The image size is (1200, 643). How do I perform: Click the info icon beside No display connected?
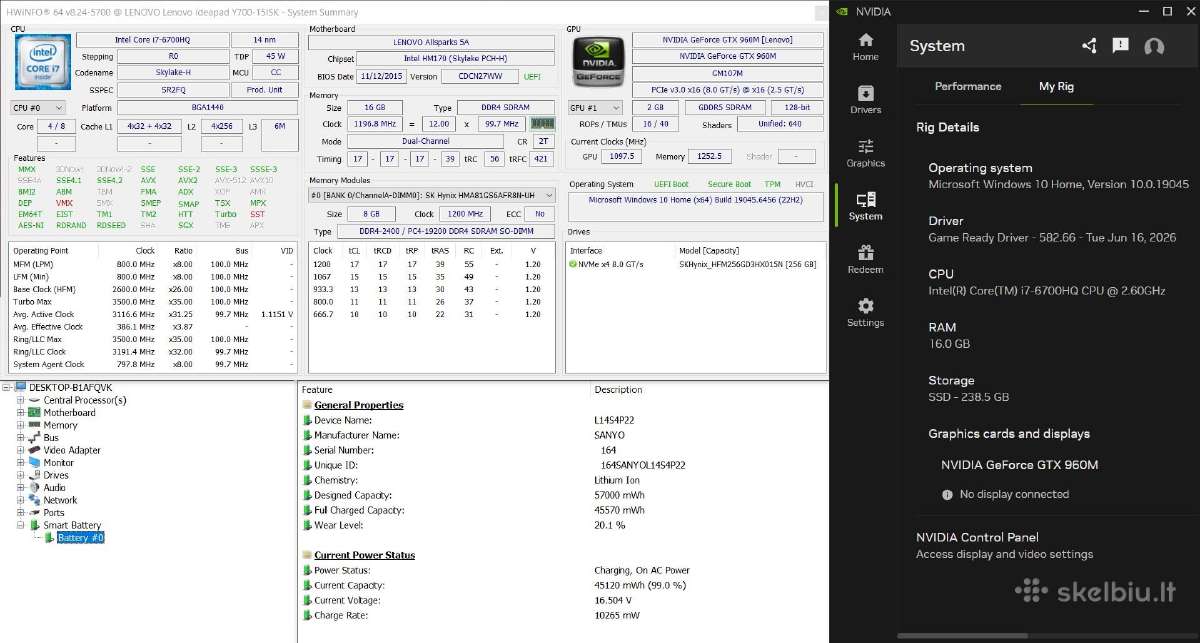(947, 494)
